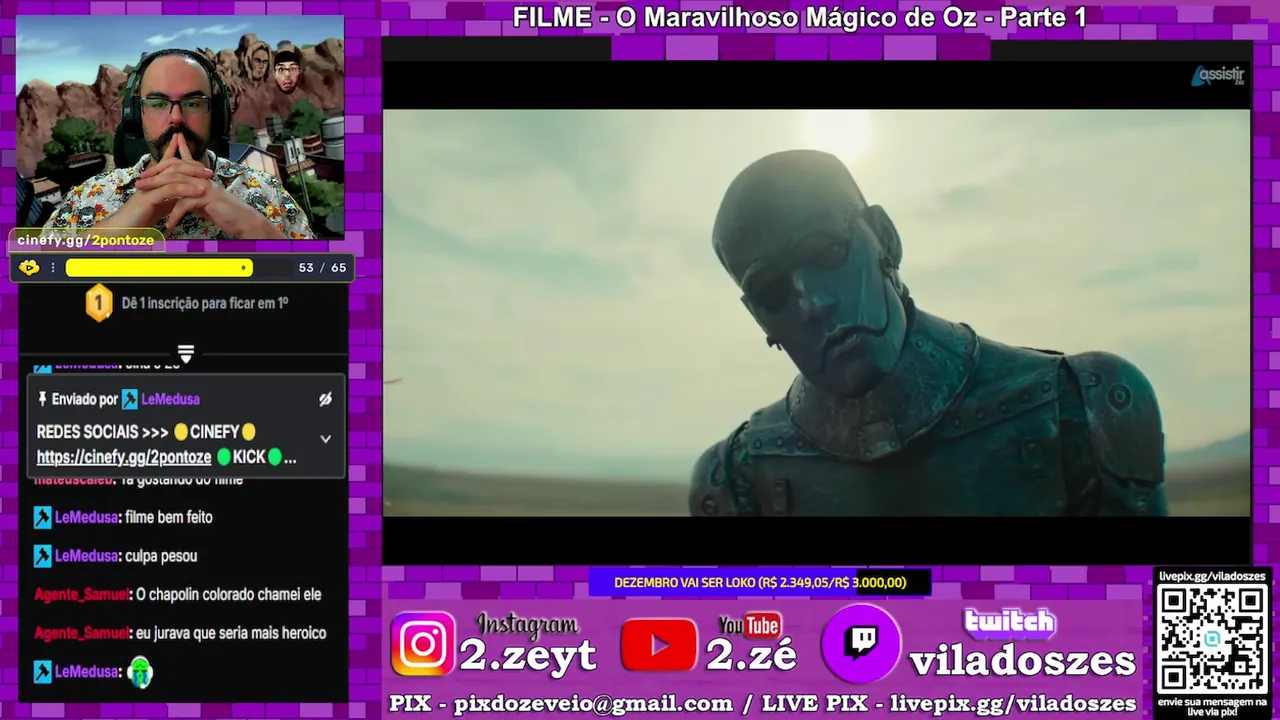
Task: Open LeMedusa's profile from the pinned message
Action: (x=170, y=399)
